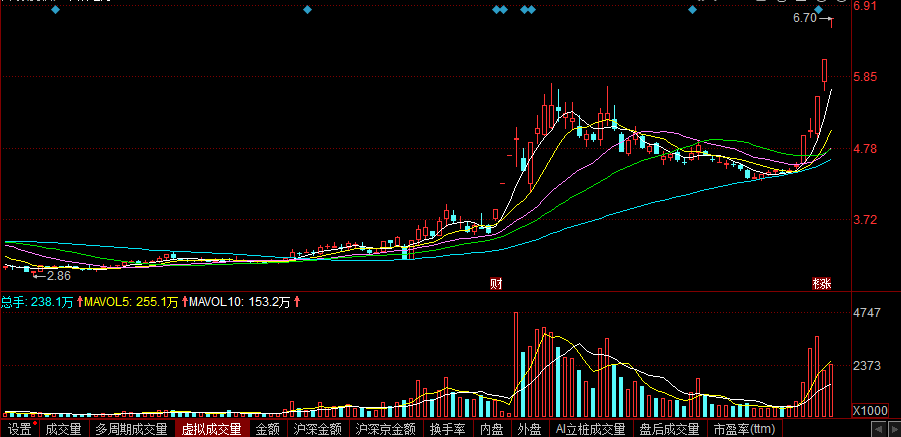Switch to the 成交量 indicator tab
Viewport: 901px width, 437px height.
coord(64,429)
